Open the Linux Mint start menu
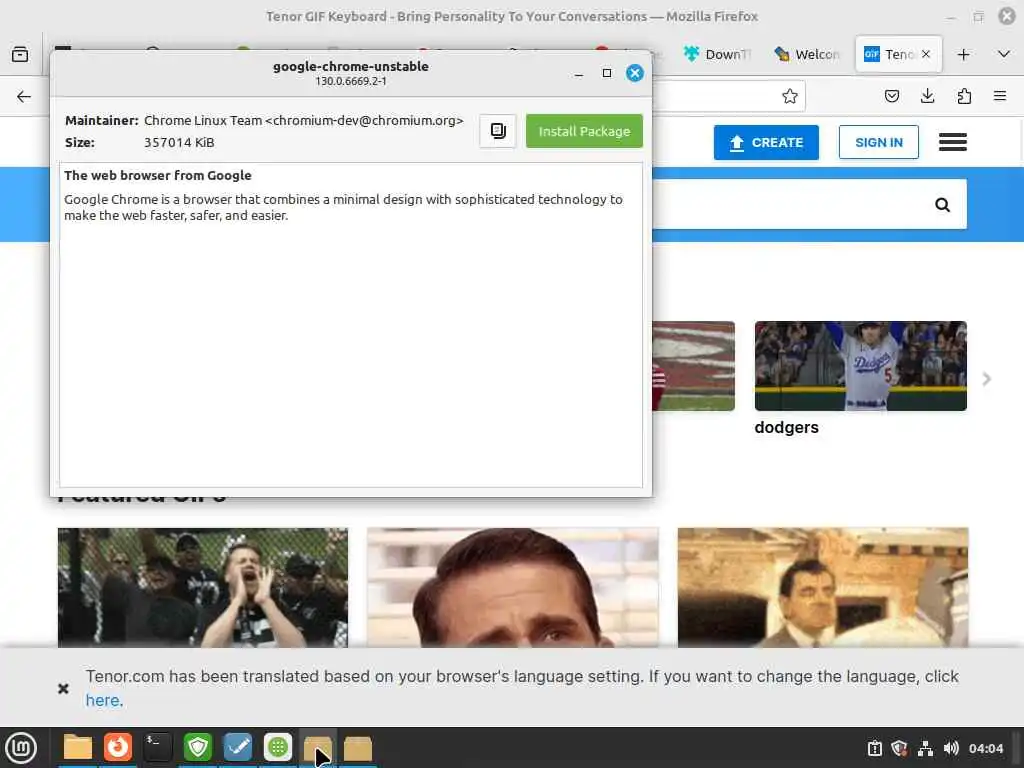The image size is (1024, 768). point(21,748)
